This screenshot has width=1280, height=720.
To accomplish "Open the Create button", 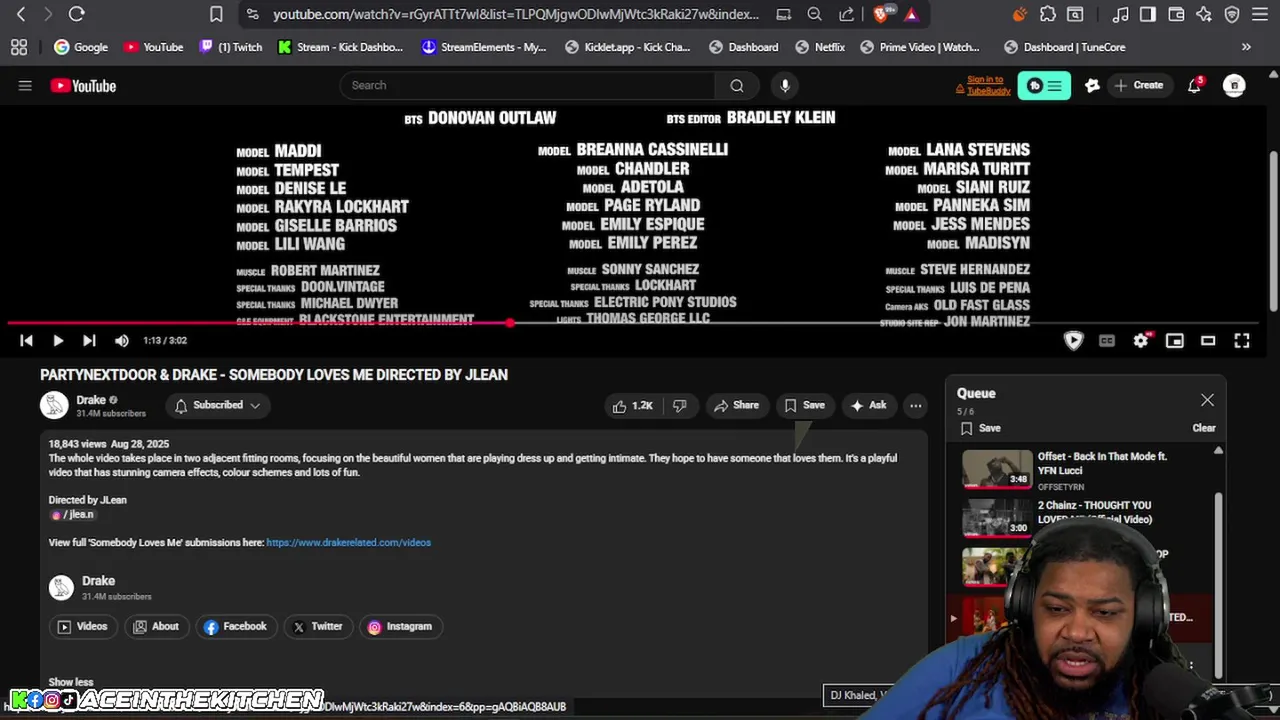I will pos(1138,86).
